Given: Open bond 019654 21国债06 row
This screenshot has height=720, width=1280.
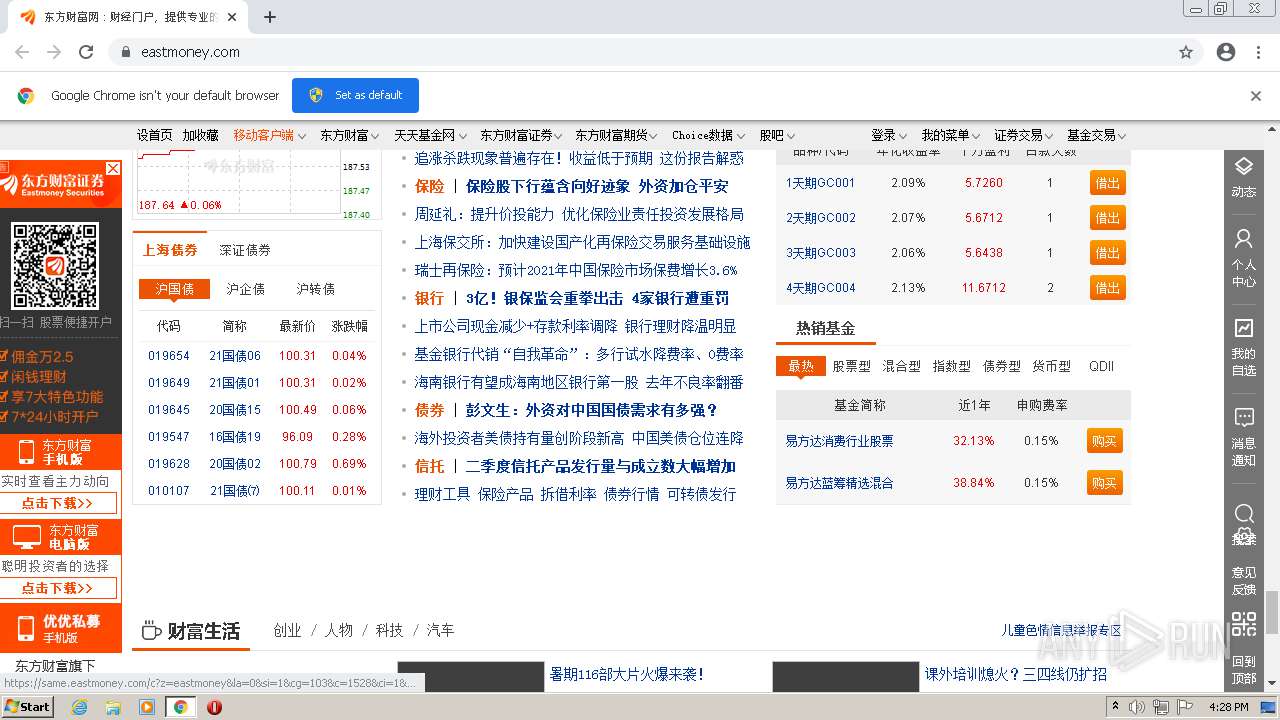Looking at the screenshot, I should 257,356.
